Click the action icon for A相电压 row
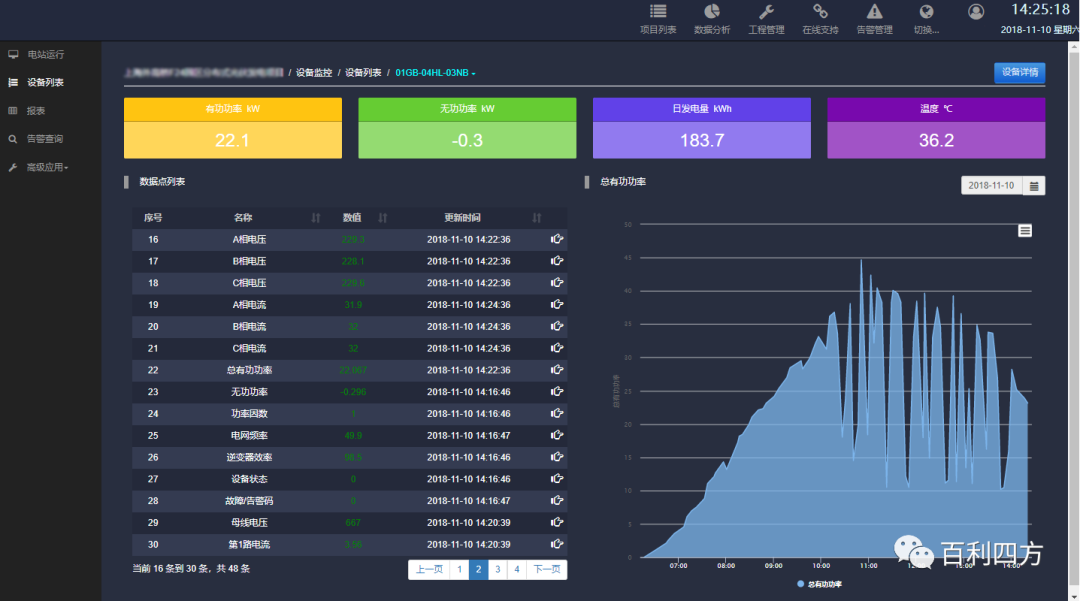This screenshot has height=601, width=1080. click(557, 240)
